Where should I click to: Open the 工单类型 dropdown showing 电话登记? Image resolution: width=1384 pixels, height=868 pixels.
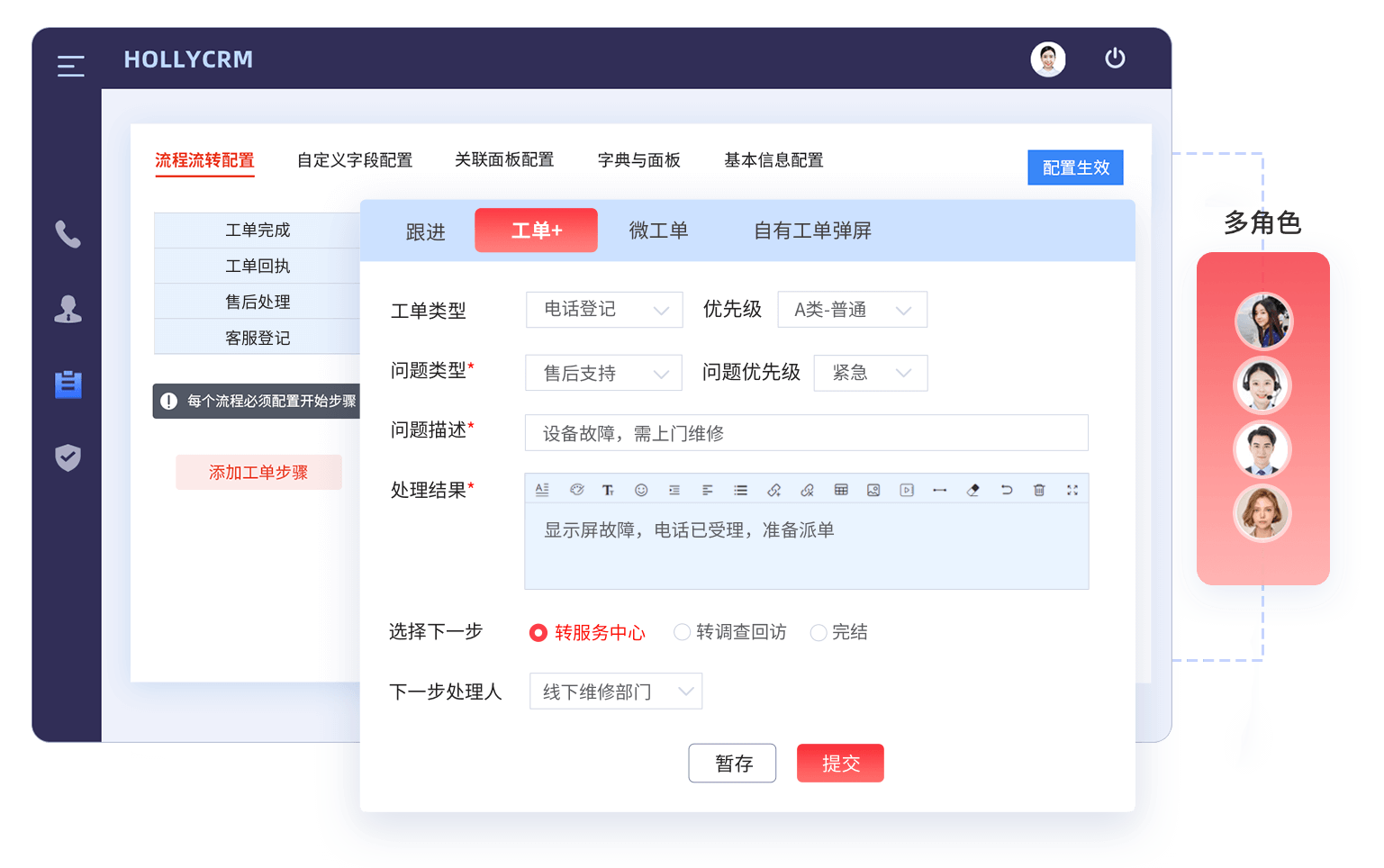coord(604,309)
